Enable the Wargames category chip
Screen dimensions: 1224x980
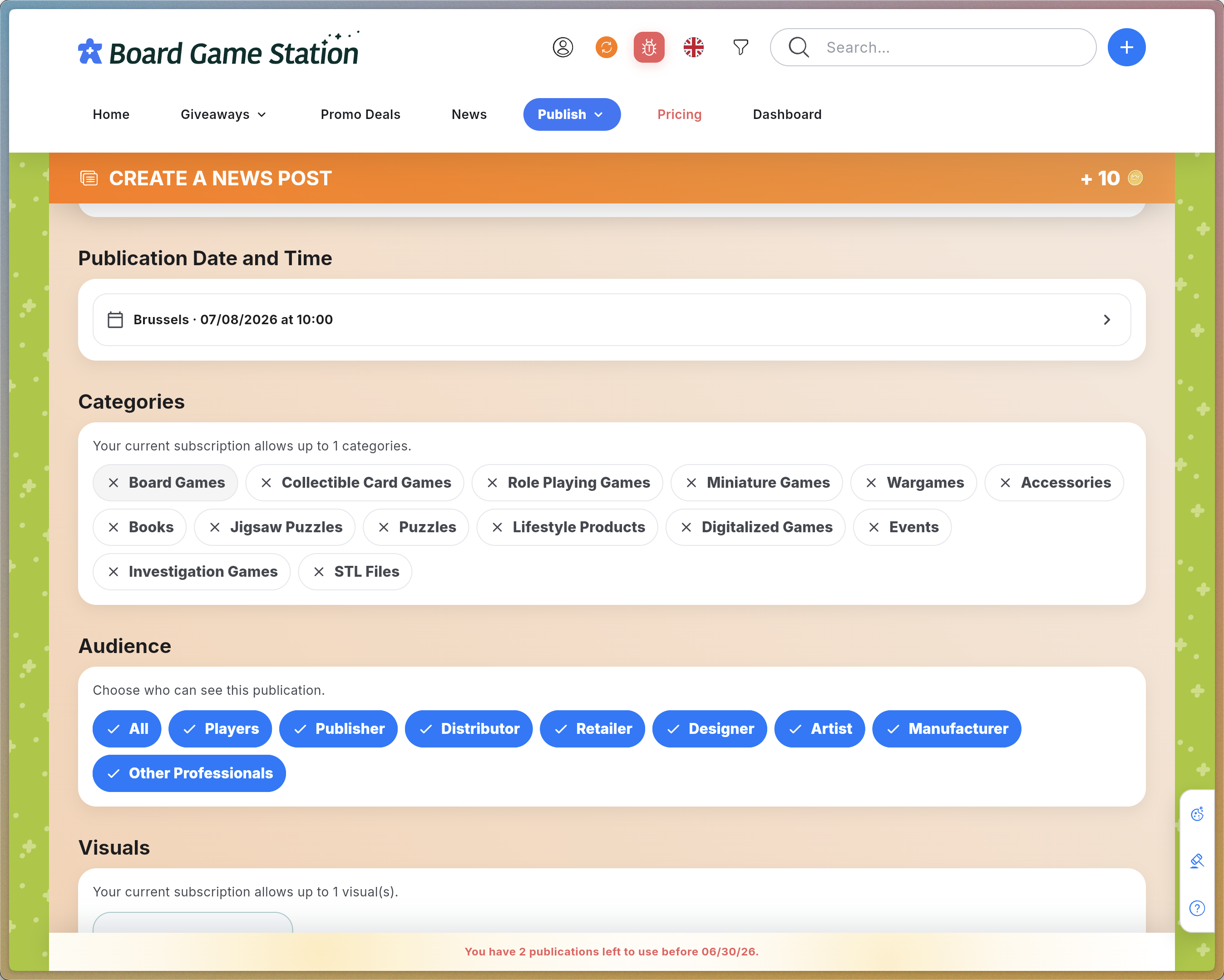(913, 483)
